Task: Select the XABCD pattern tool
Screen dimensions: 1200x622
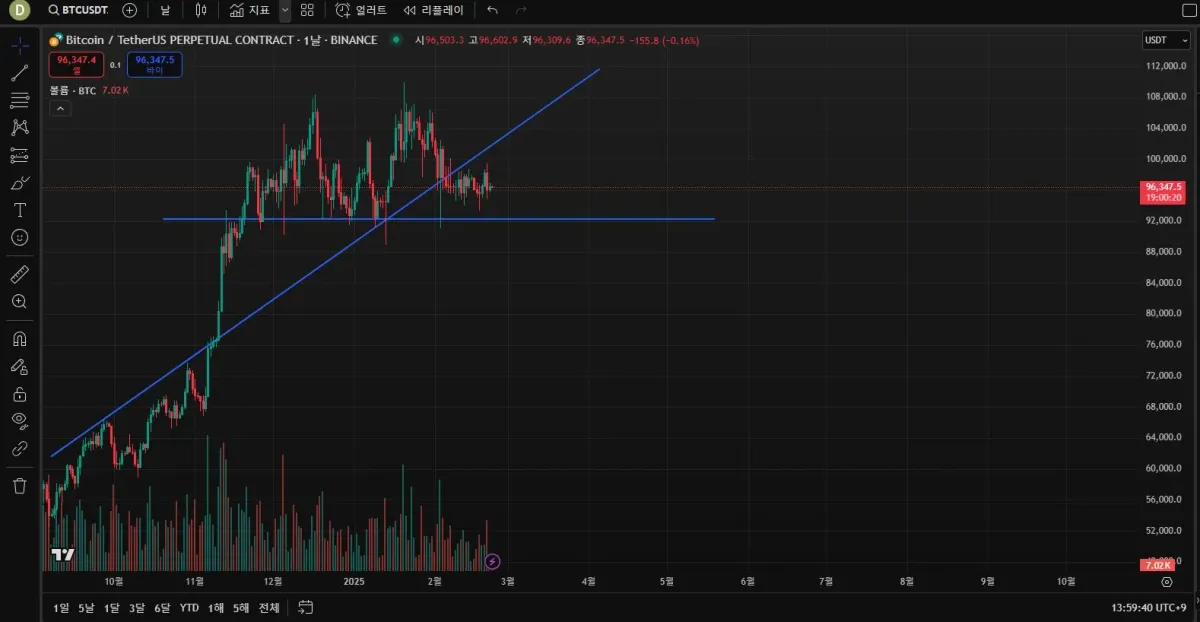Action: [19, 128]
